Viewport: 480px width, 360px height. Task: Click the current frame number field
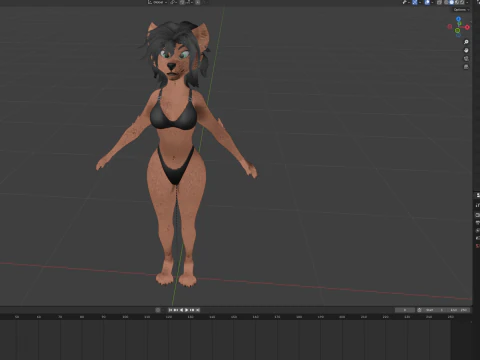[x=405, y=310]
